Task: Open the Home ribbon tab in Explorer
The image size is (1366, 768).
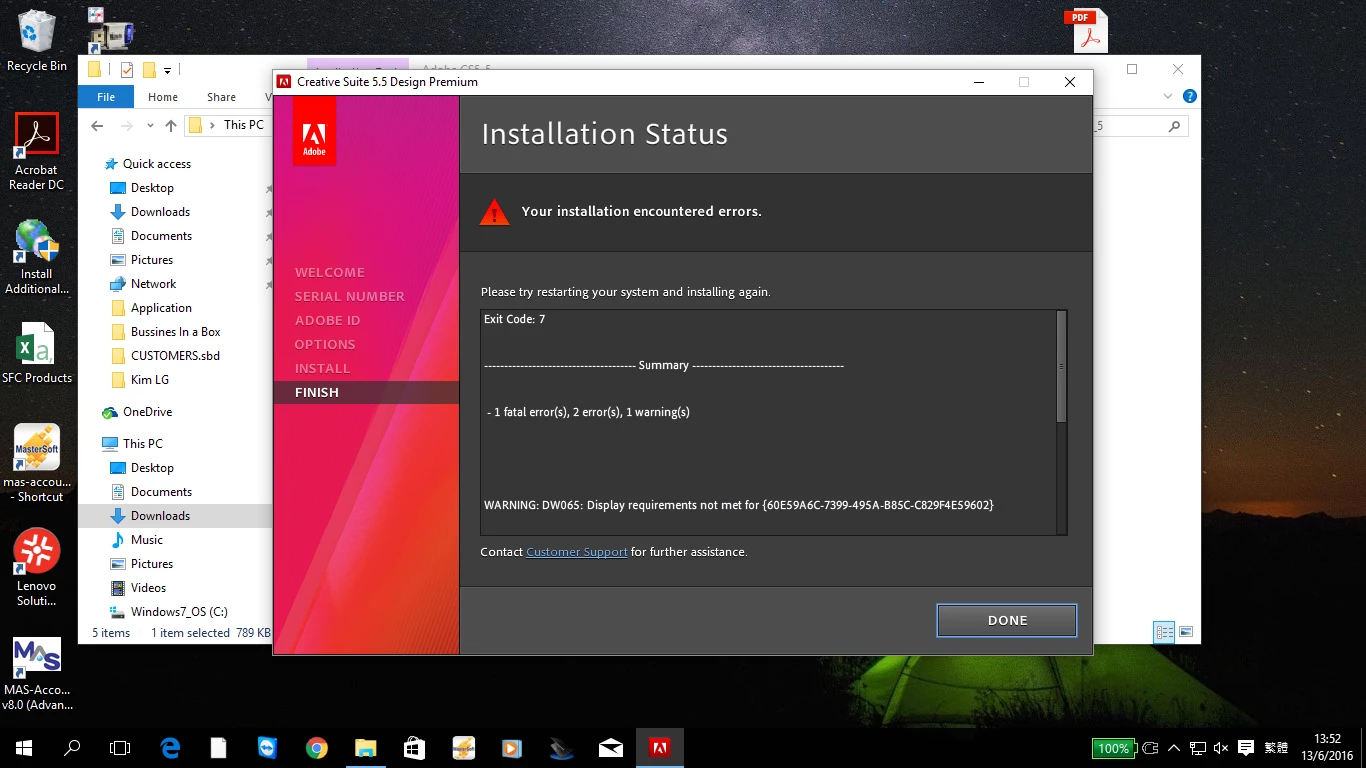Action: point(163,97)
